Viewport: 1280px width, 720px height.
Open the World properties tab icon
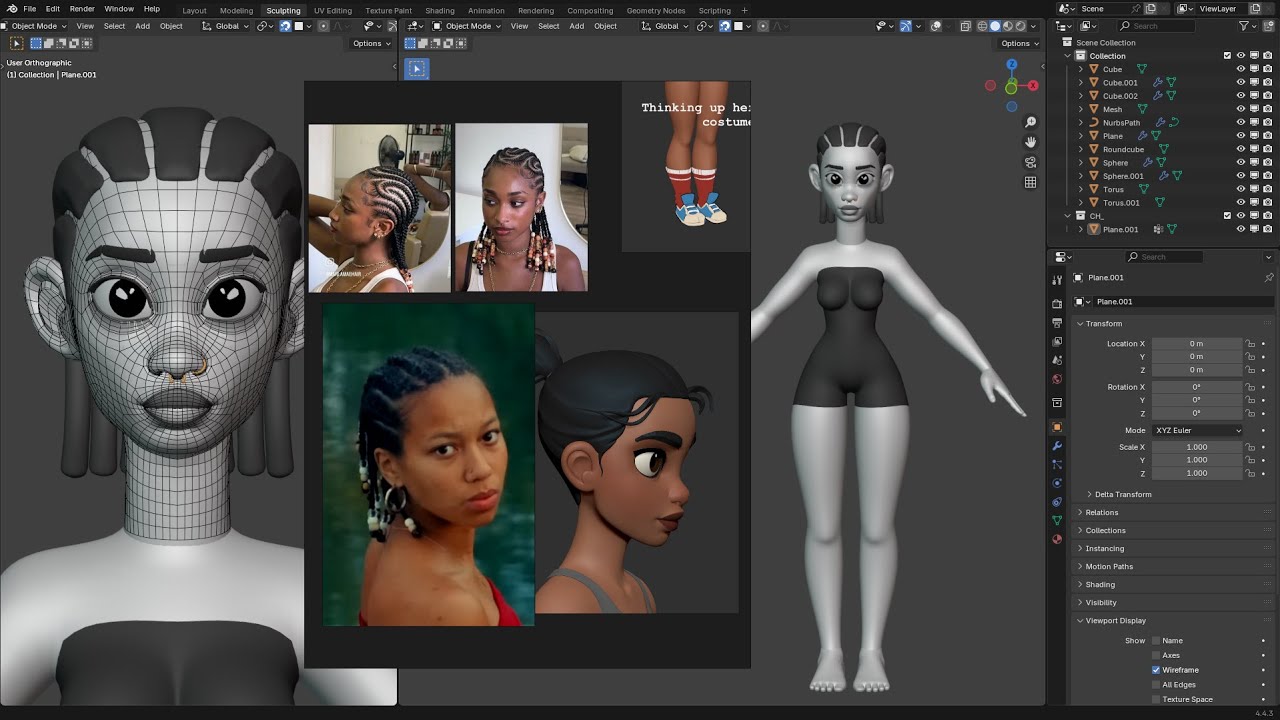point(1057,379)
